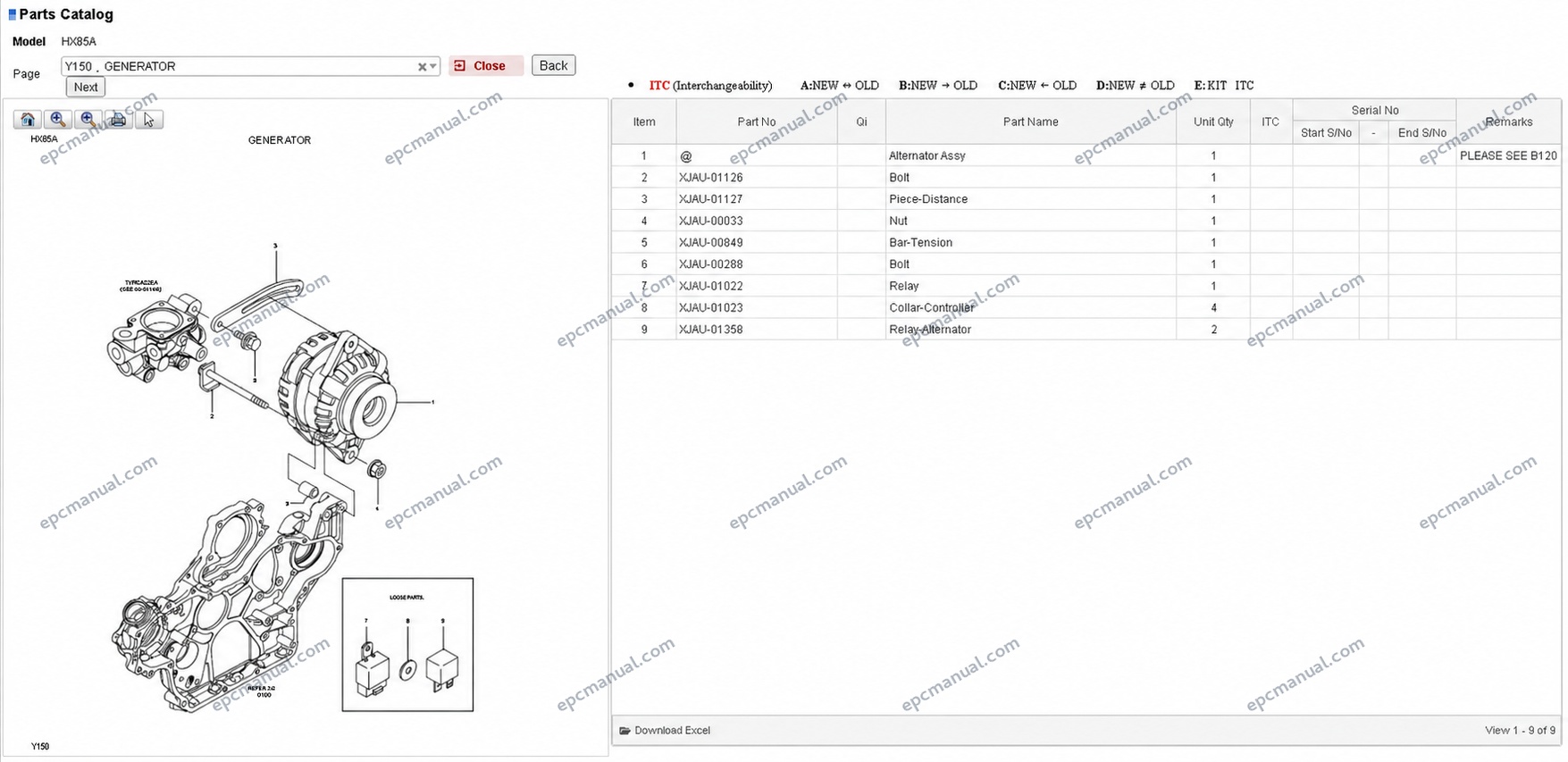The image size is (1568, 762).
Task: Click the Loose Parts inset in diagram
Action: point(407,645)
